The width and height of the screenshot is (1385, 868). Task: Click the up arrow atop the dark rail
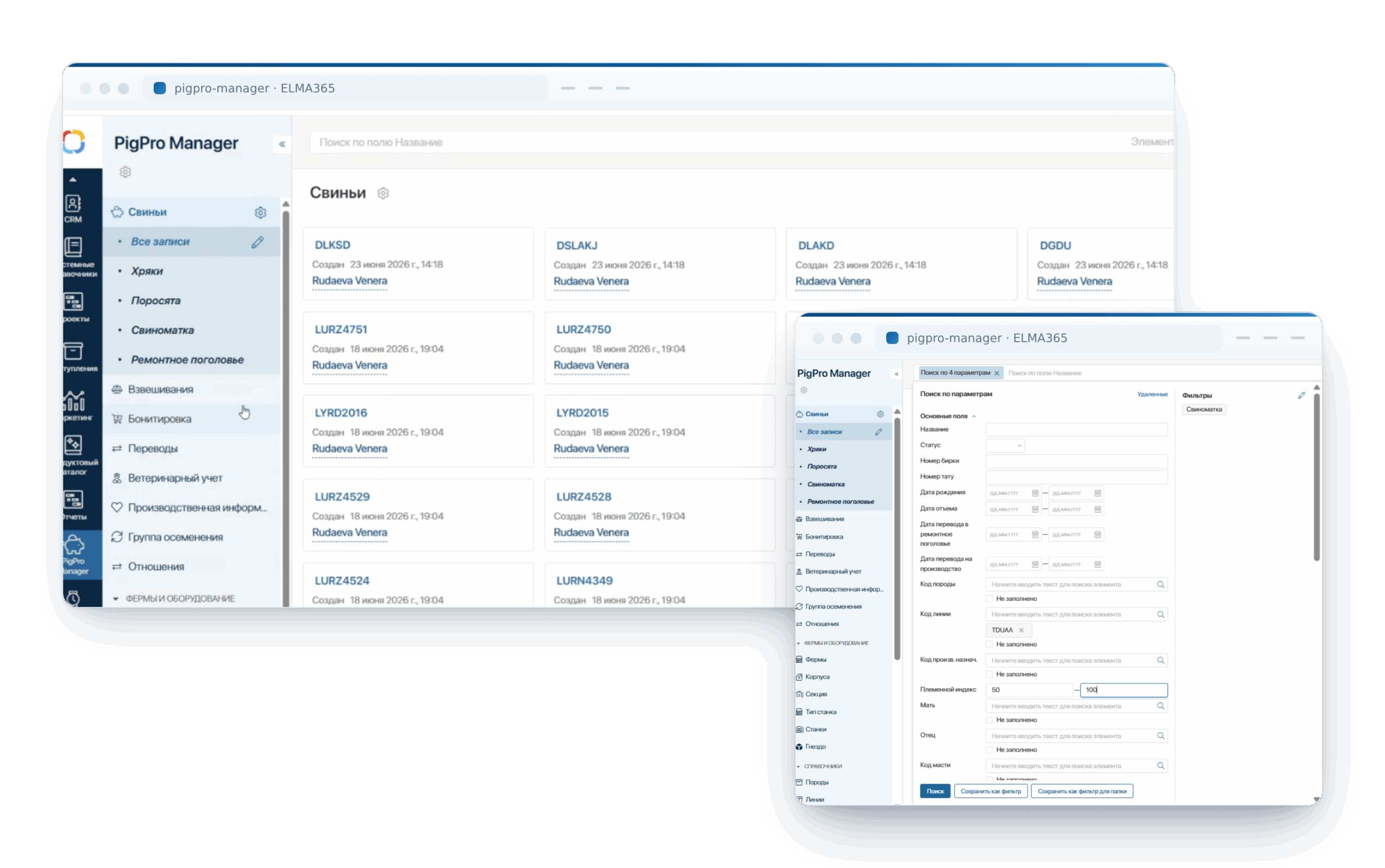tap(73, 180)
